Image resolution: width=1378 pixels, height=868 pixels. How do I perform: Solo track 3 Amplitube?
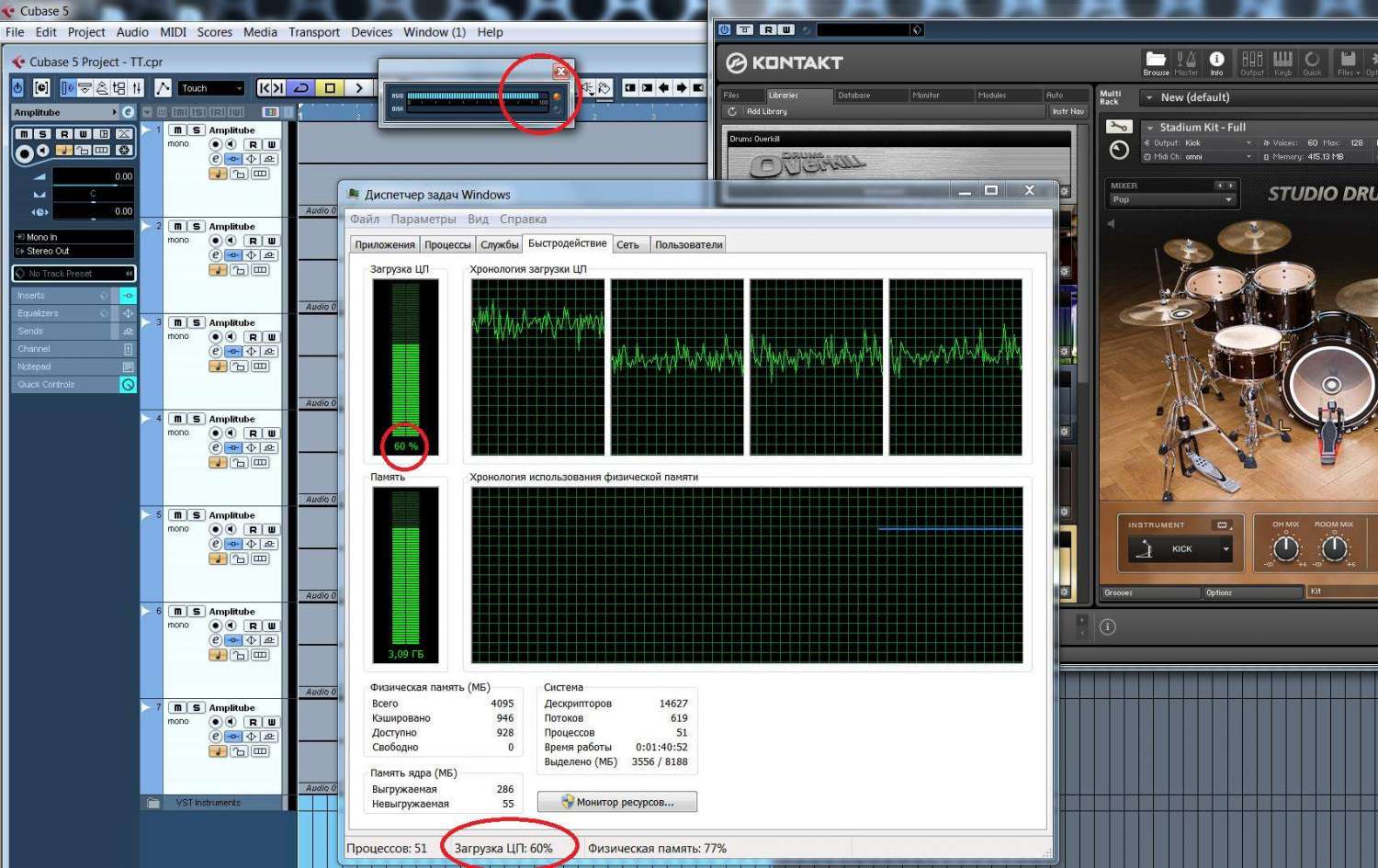coord(196,322)
